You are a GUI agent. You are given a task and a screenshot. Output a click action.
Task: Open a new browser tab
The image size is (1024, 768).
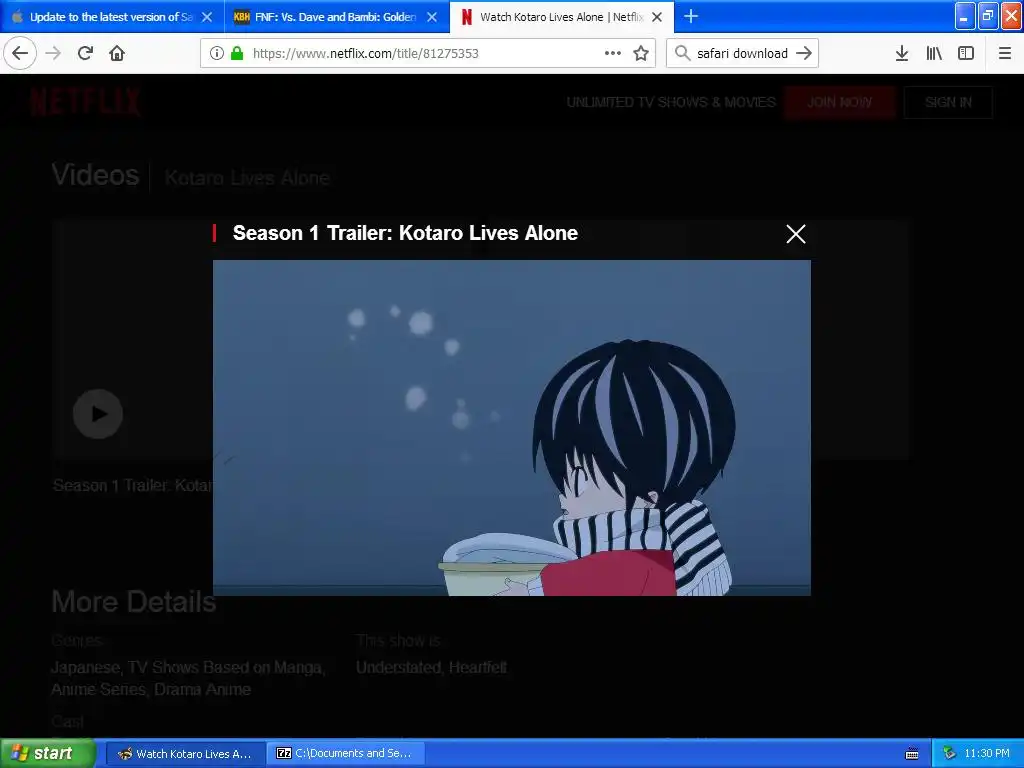[x=691, y=16]
